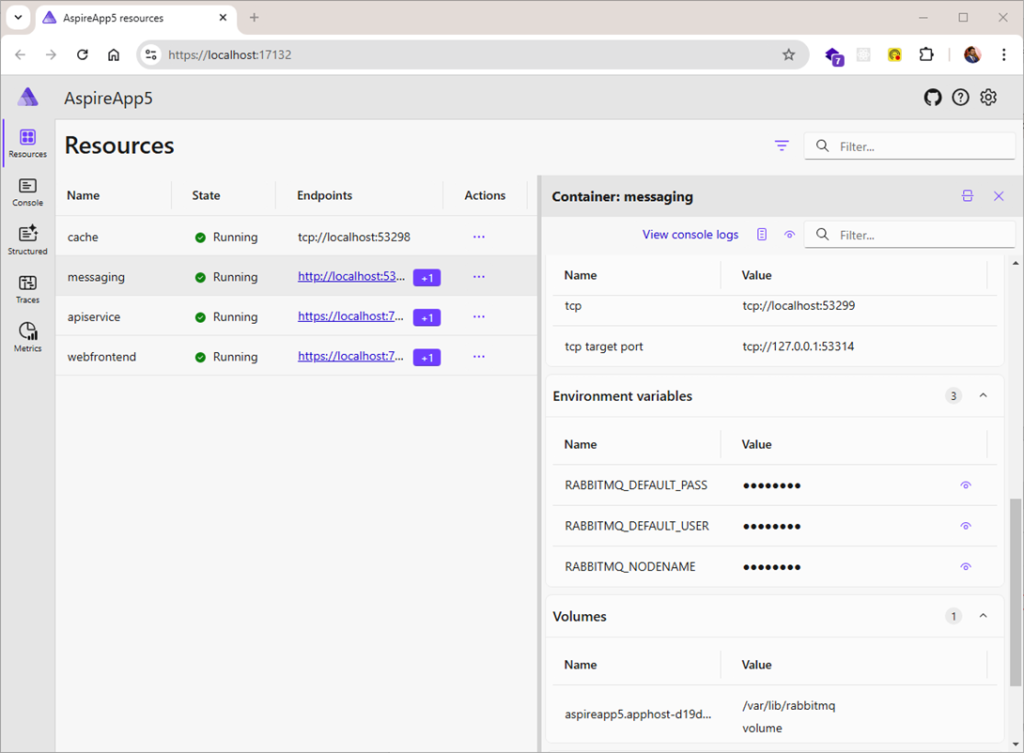Open the apiservice https endpoint link

click(351, 317)
